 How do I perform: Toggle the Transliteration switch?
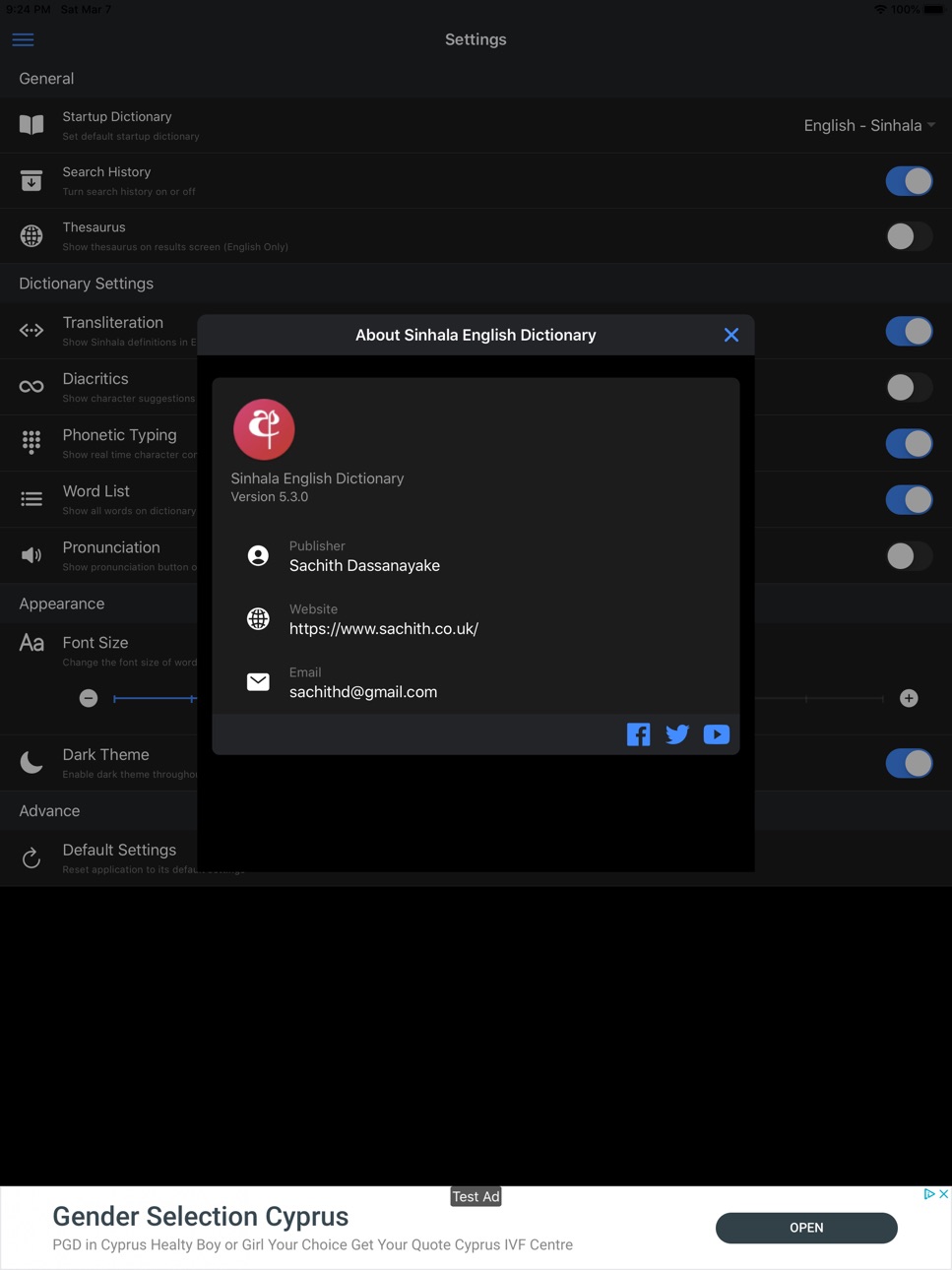pos(909,332)
